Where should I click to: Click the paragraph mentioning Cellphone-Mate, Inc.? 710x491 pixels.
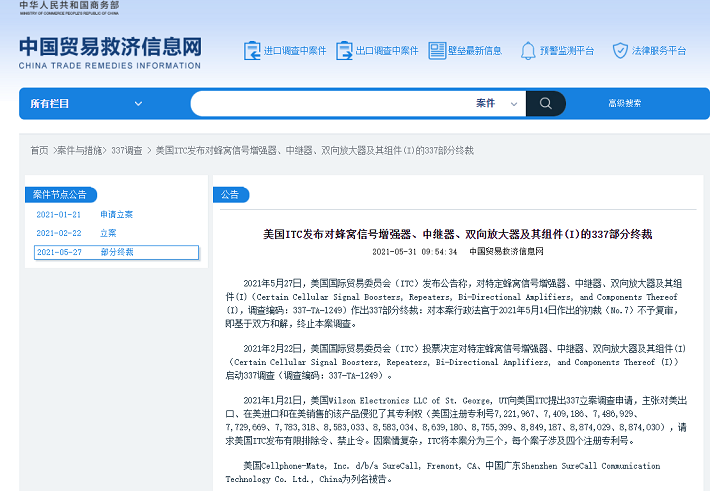click(x=443, y=472)
